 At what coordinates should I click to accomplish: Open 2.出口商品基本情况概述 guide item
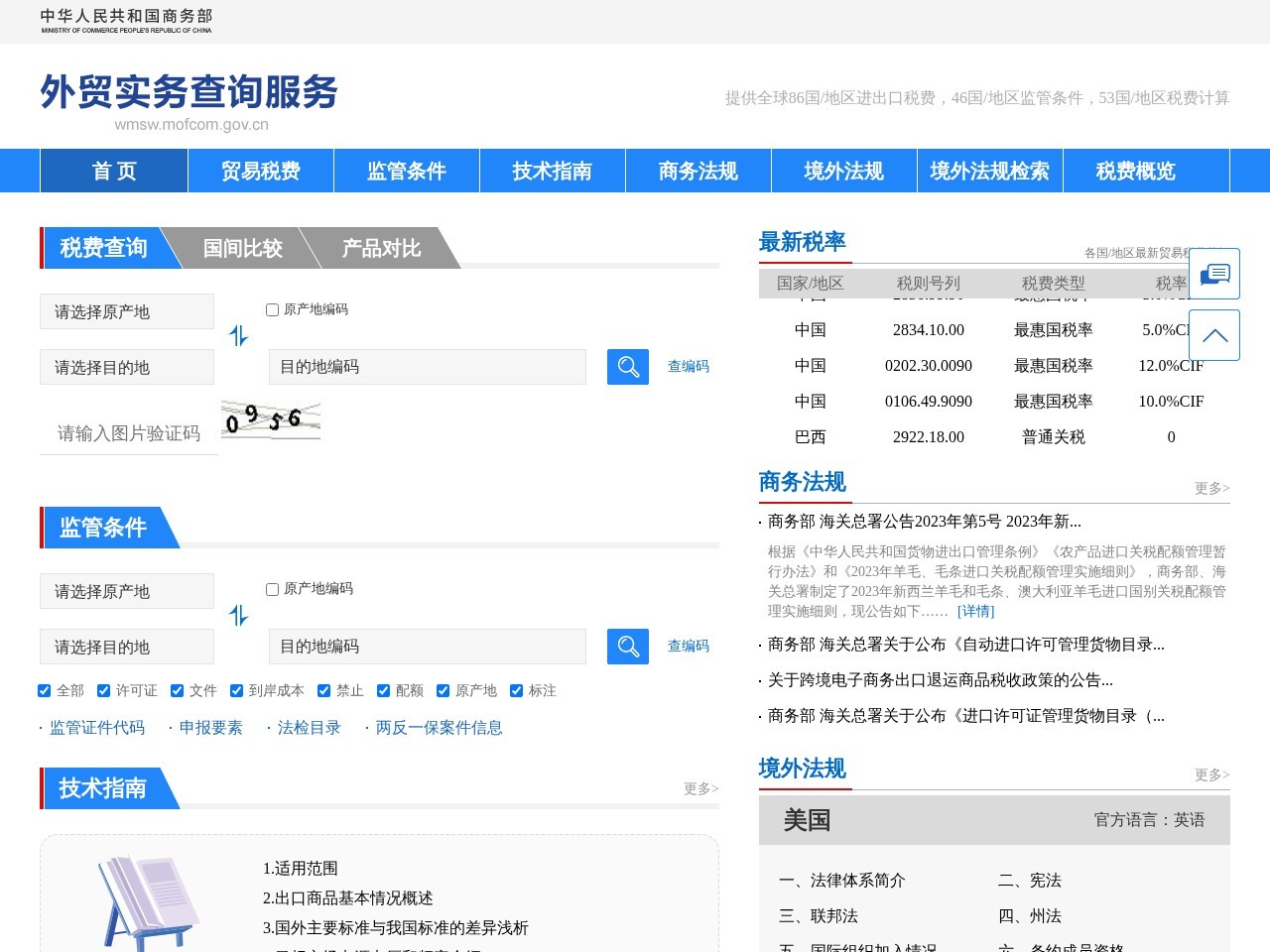point(348,898)
